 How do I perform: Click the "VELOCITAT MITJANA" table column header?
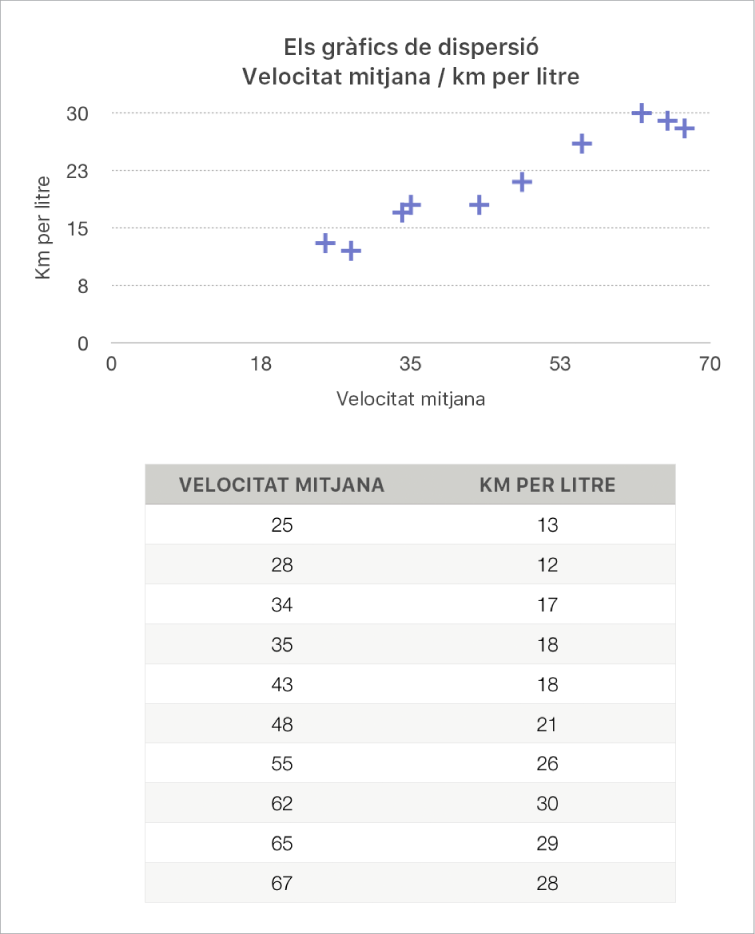click(x=282, y=485)
